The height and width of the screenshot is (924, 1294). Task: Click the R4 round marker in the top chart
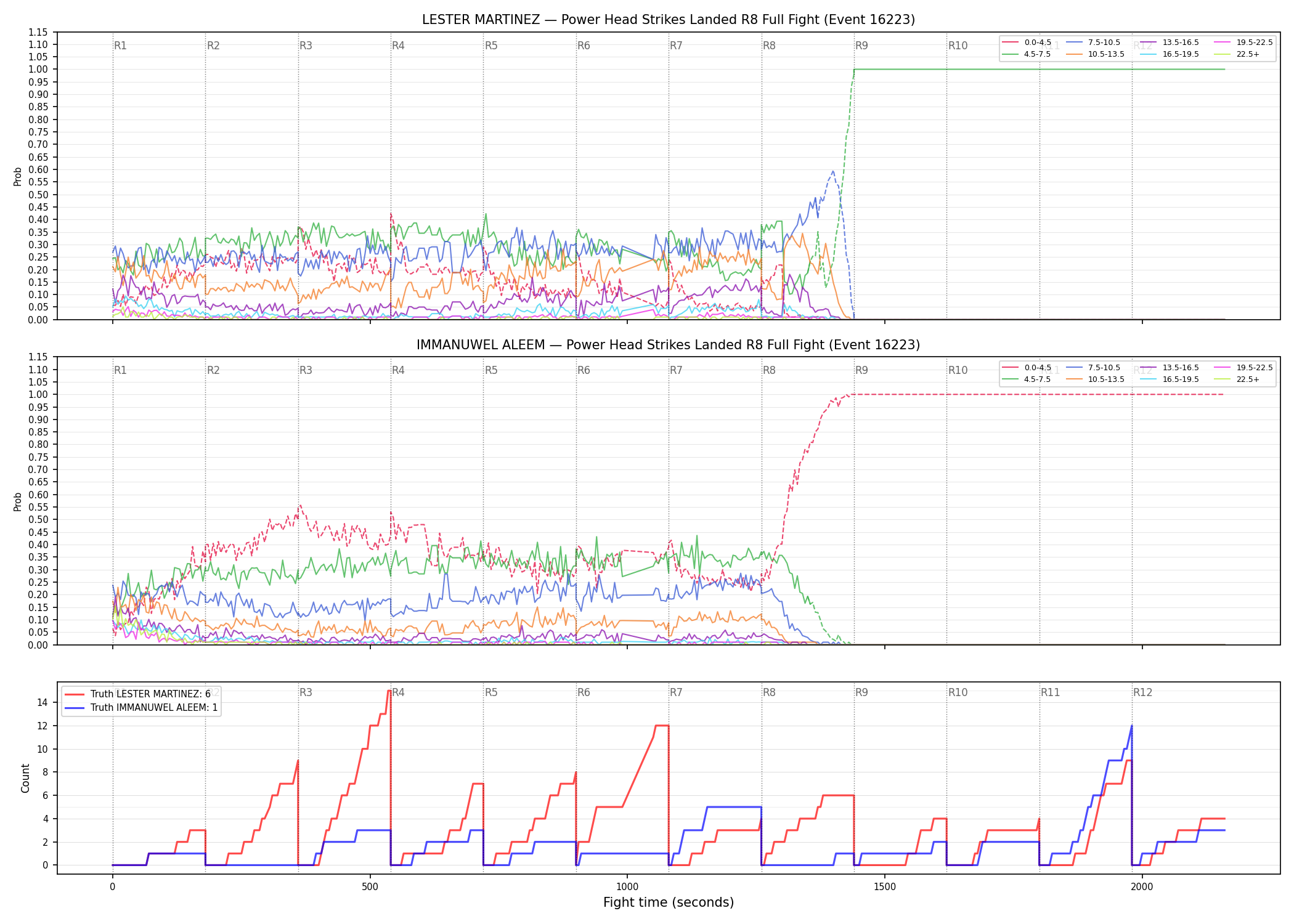398,46
